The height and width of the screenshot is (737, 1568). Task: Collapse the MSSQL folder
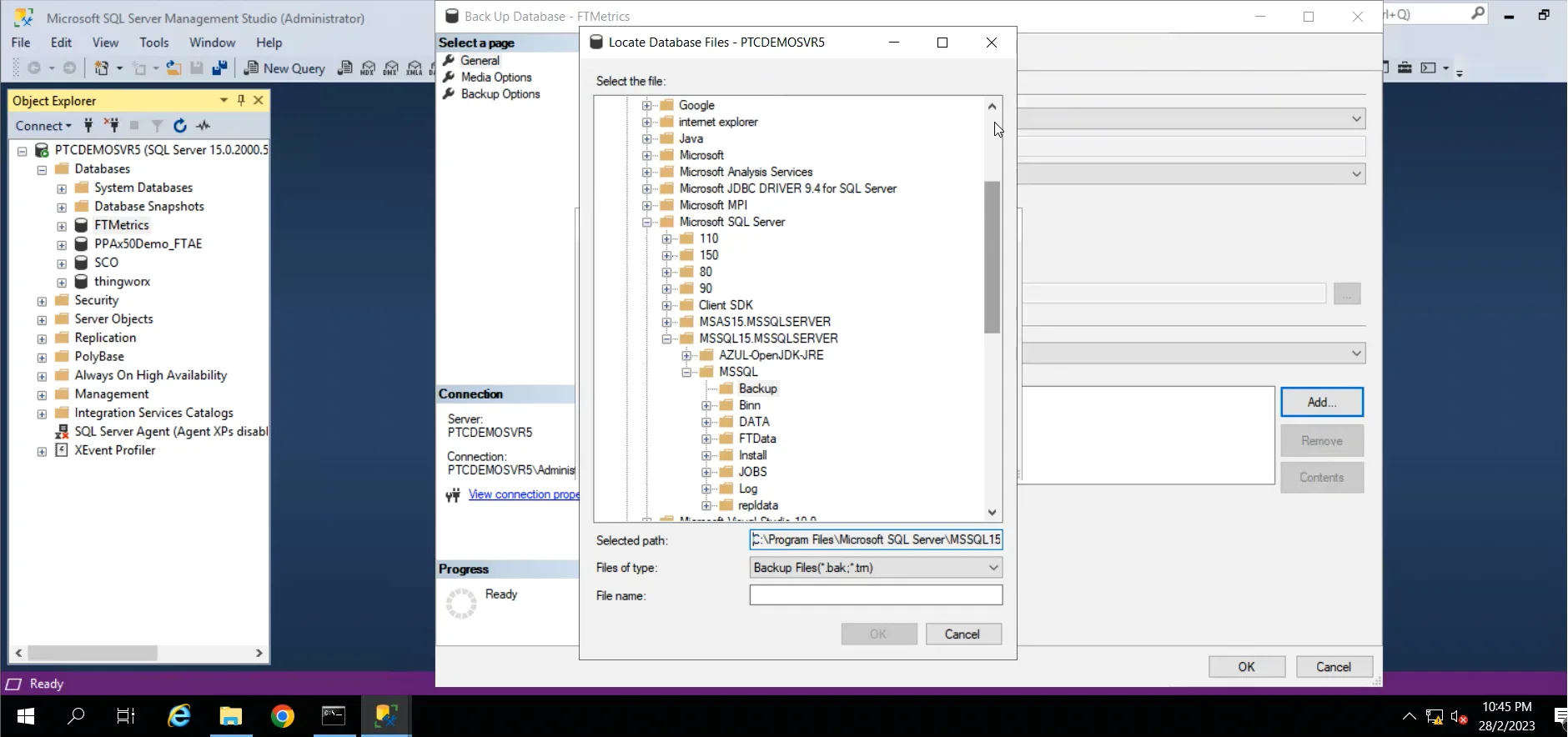point(686,373)
